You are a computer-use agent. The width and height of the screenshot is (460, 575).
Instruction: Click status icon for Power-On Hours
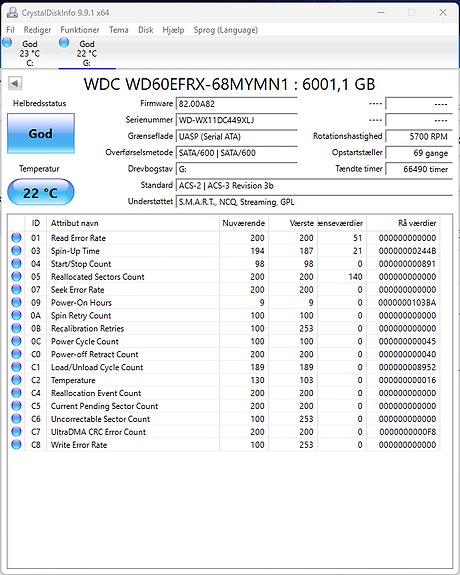tap(16, 302)
